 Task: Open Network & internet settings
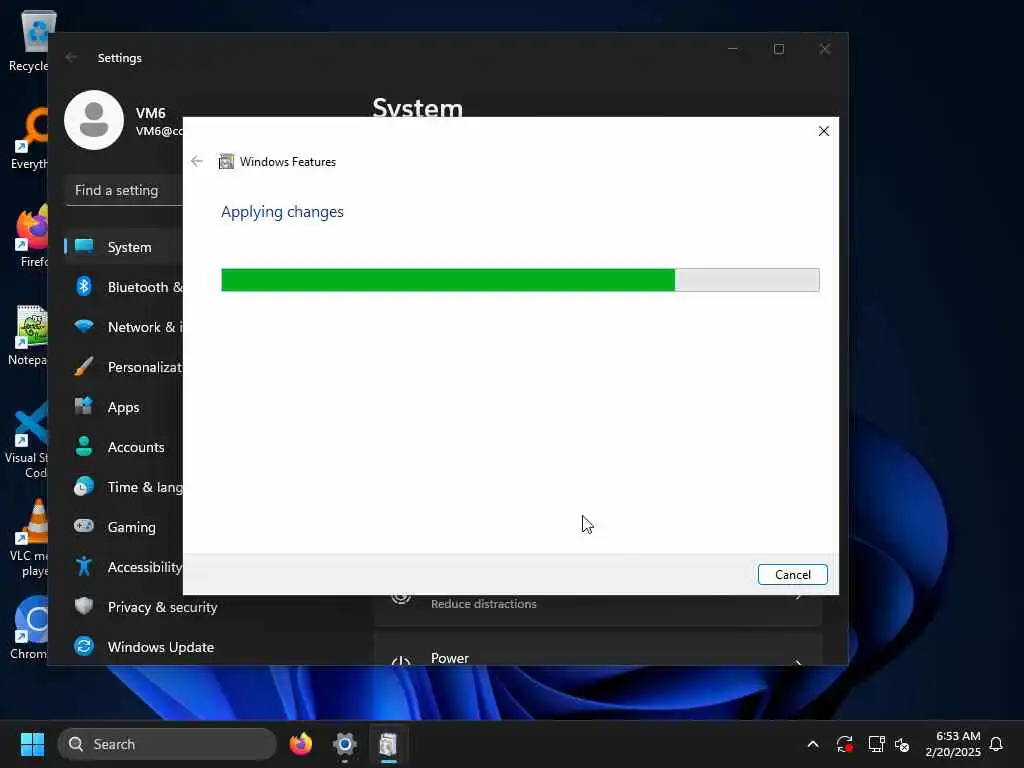tap(124, 327)
